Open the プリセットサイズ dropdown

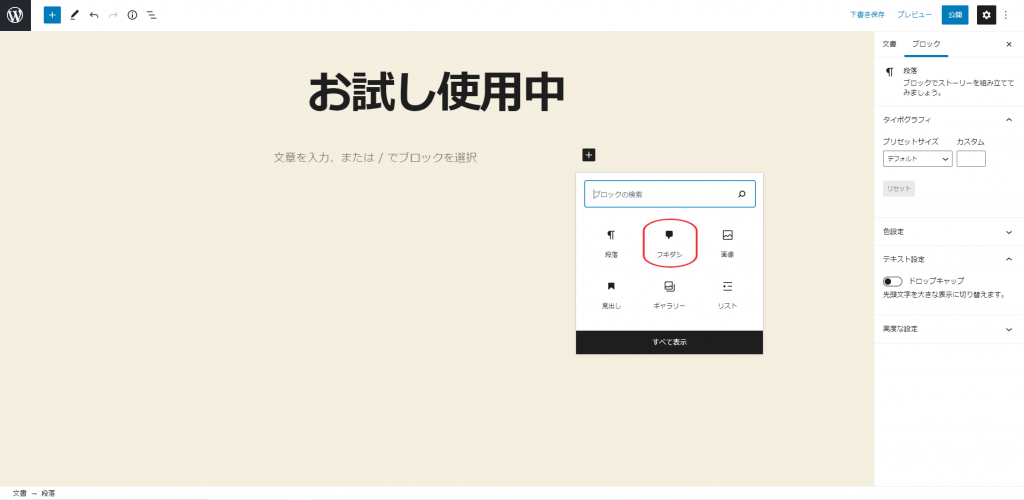[917, 159]
